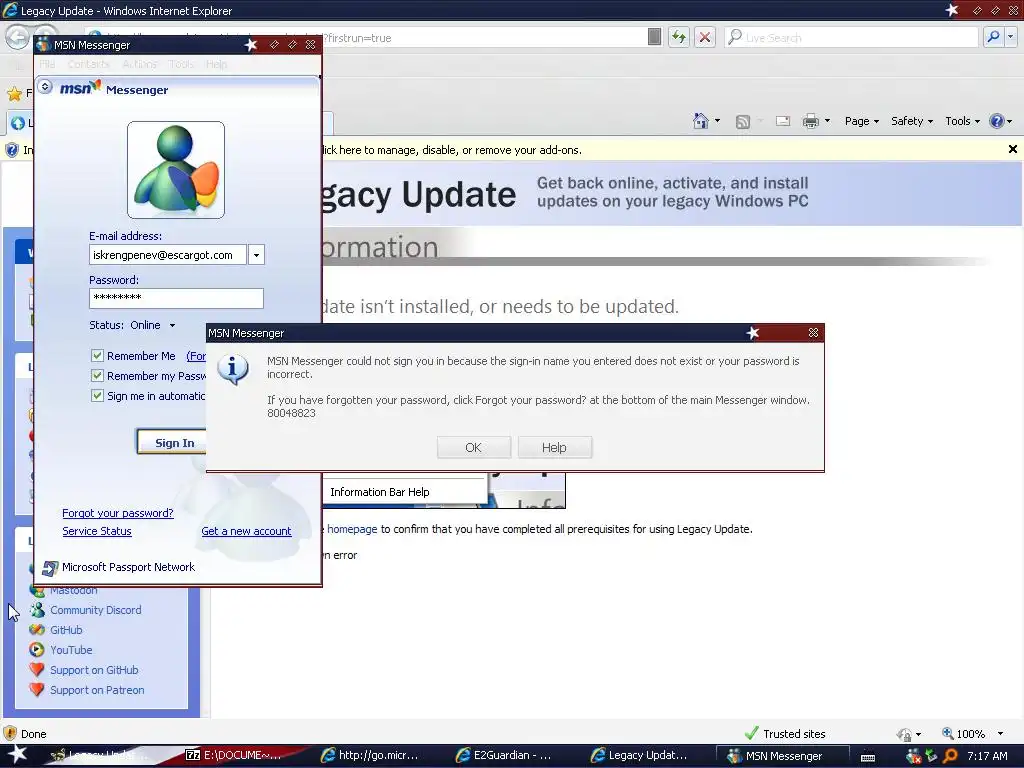Click the Live Search input box
This screenshot has height=768, width=1024.
(x=852, y=37)
